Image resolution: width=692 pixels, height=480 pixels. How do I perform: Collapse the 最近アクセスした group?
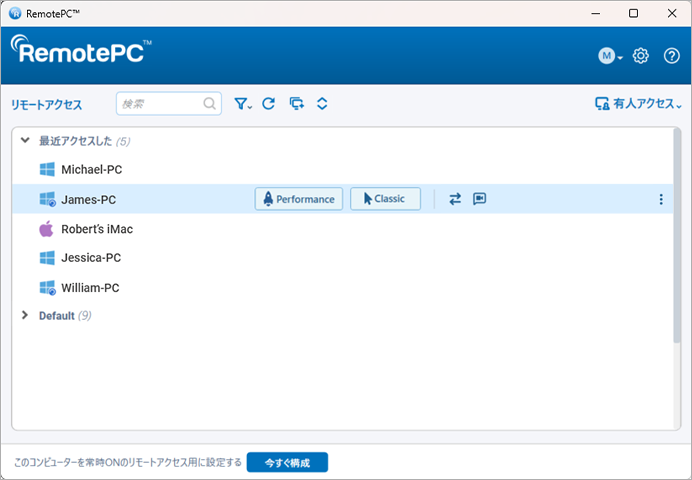(25, 141)
